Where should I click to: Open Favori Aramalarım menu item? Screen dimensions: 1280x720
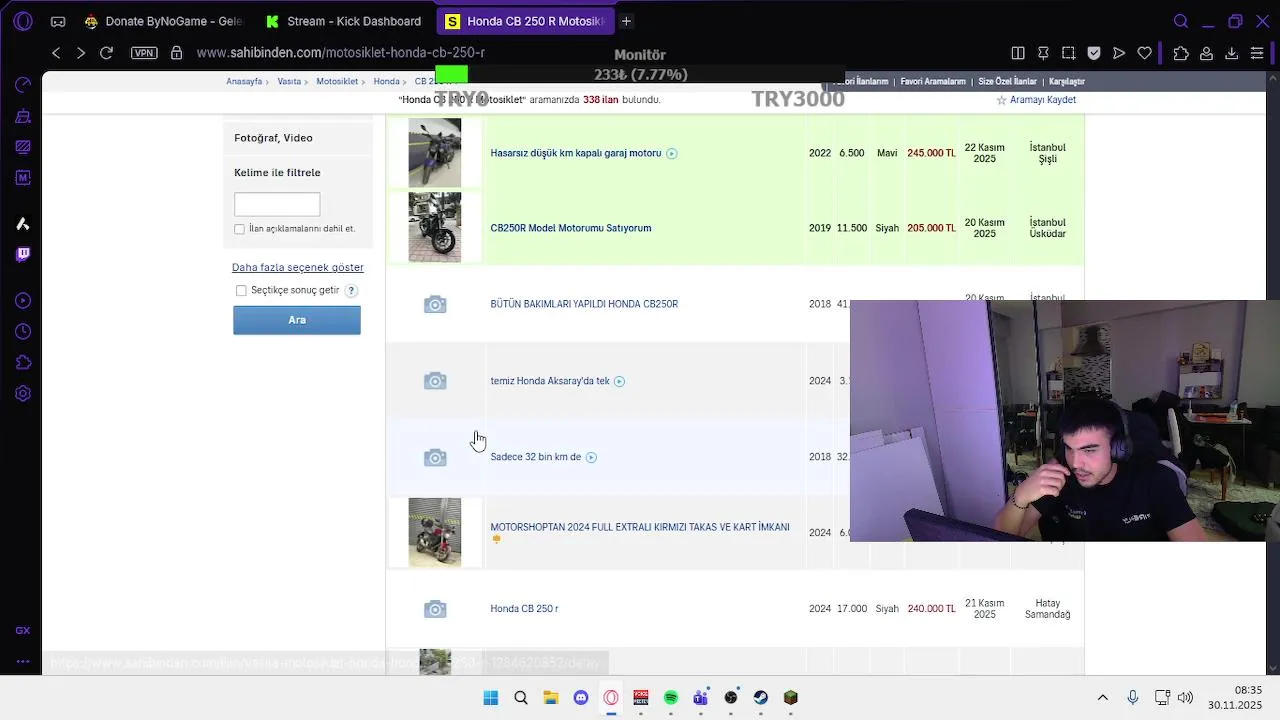coord(933,82)
